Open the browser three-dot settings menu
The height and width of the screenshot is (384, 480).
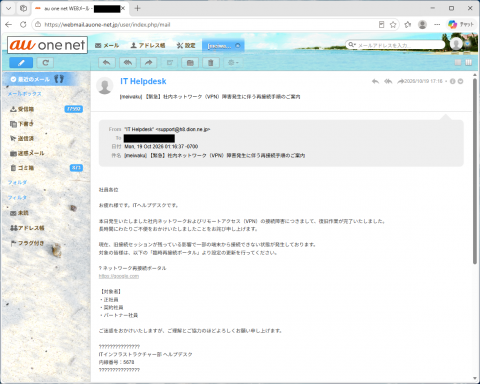coord(437,24)
